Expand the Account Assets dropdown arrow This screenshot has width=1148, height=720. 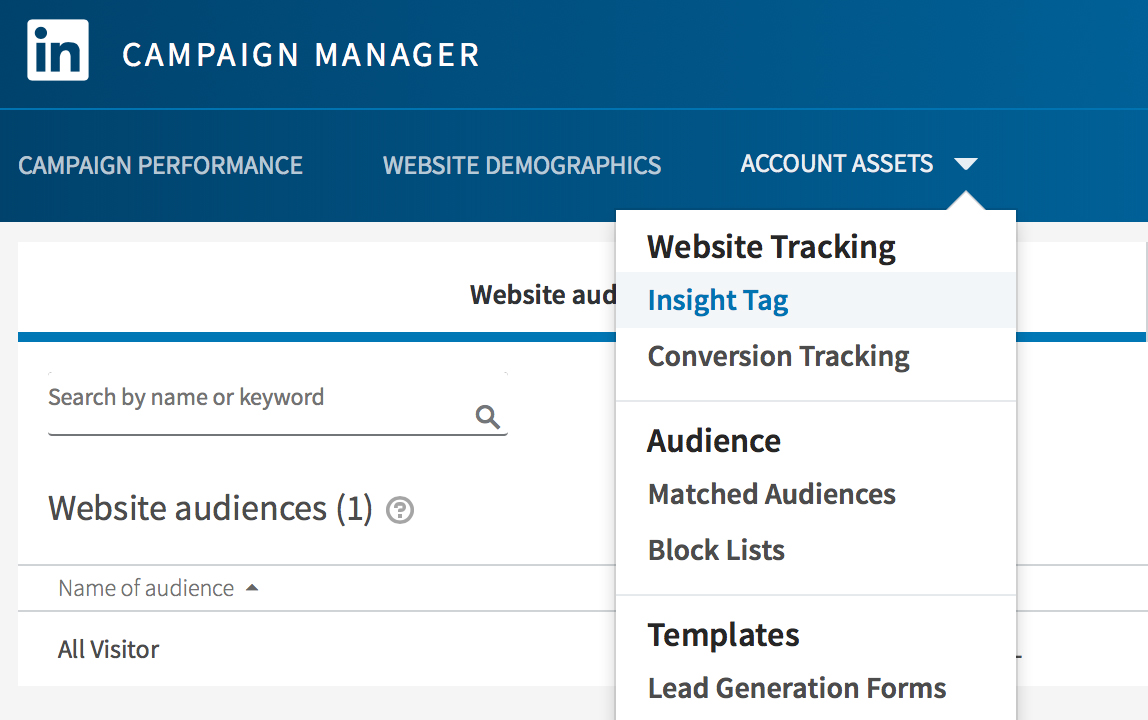click(966, 163)
